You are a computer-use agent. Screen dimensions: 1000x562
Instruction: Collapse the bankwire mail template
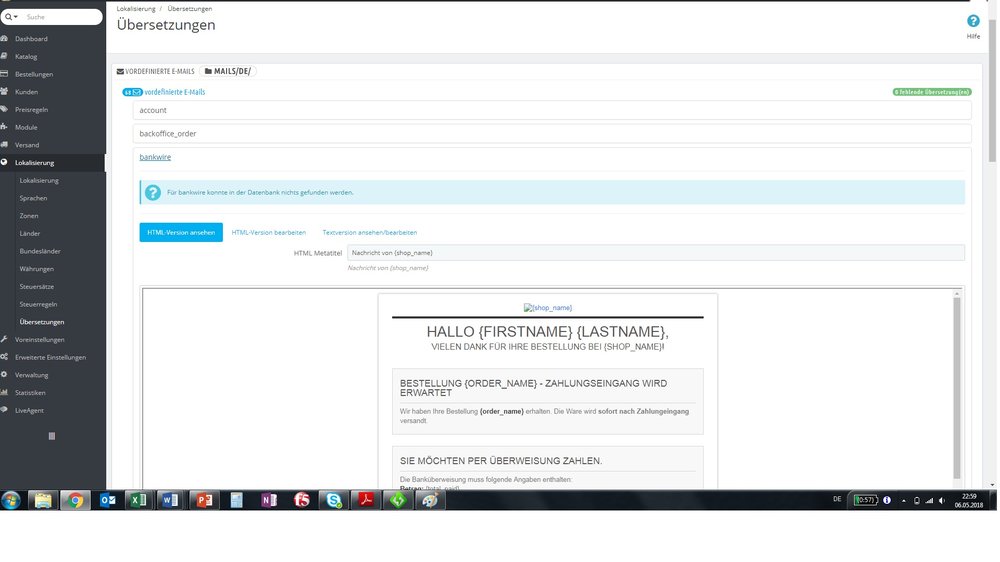pos(155,158)
